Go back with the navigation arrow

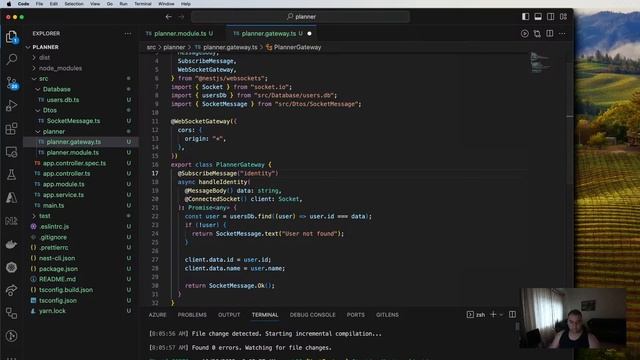pyautogui.click(x=169, y=17)
